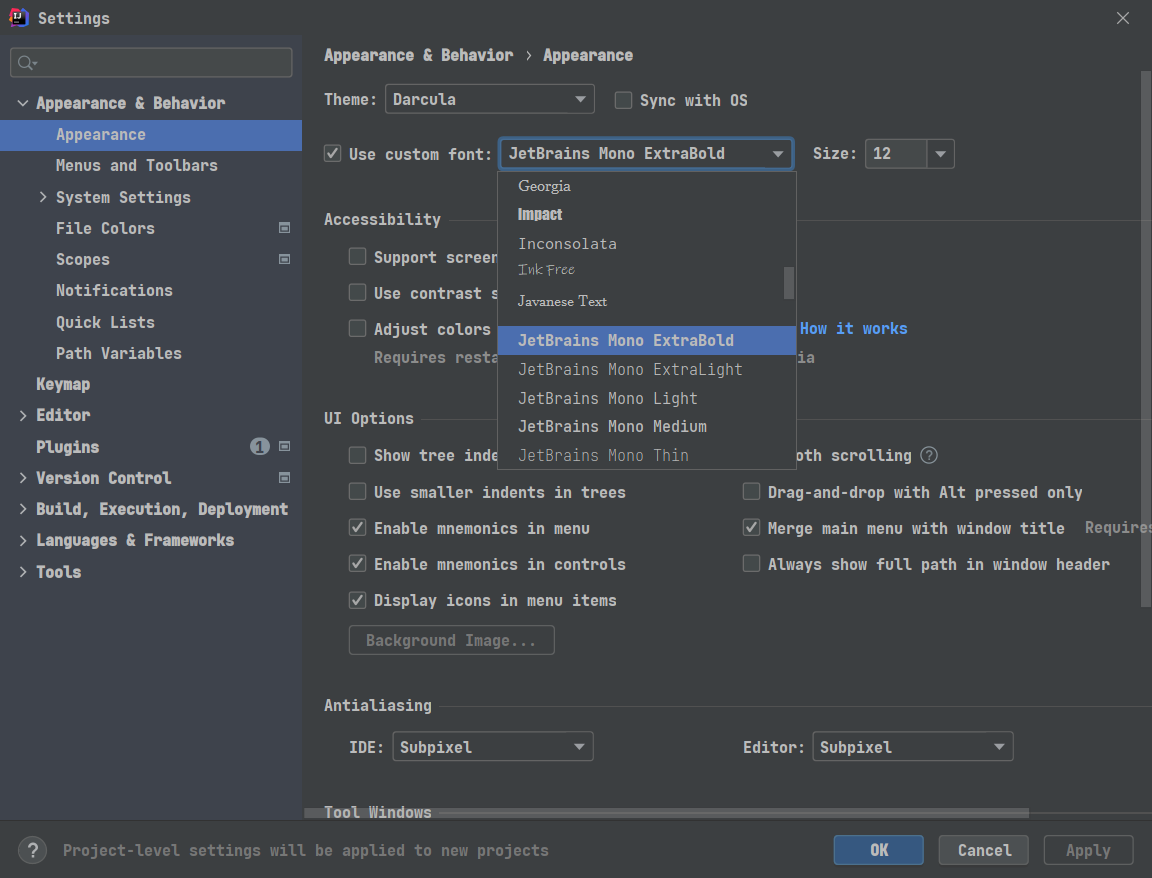Image resolution: width=1152 pixels, height=878 pixels.
Task: Disable Enable mnemonics in controls
Action: 357,564
